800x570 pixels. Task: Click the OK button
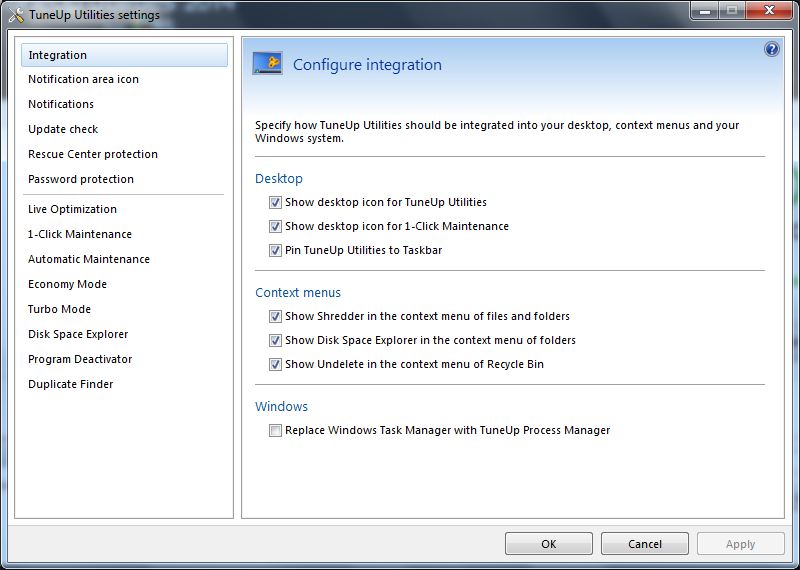pyautogui.click(x=548, y=544)
